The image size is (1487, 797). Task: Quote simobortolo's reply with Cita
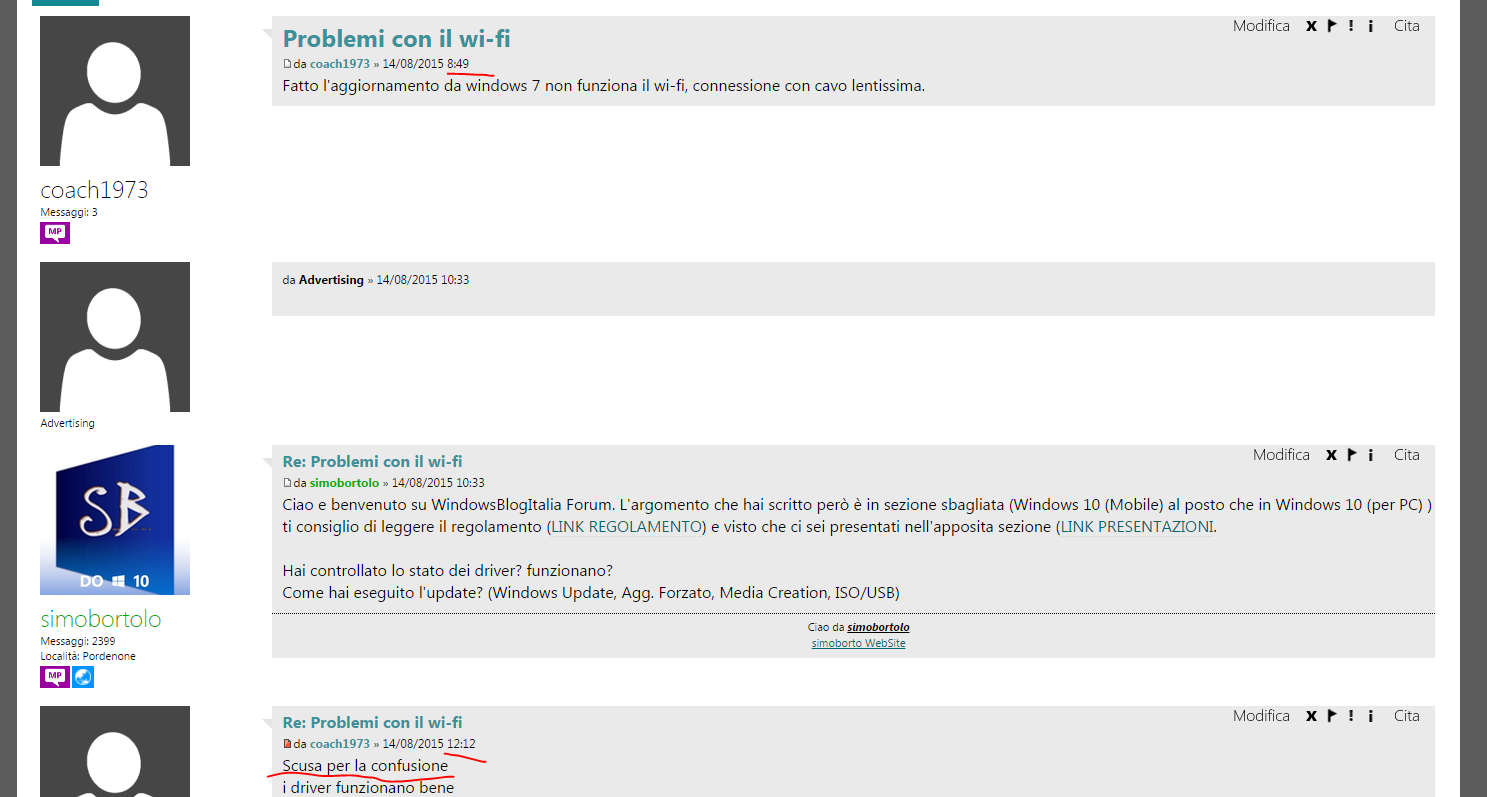(x=1407, y=455)
